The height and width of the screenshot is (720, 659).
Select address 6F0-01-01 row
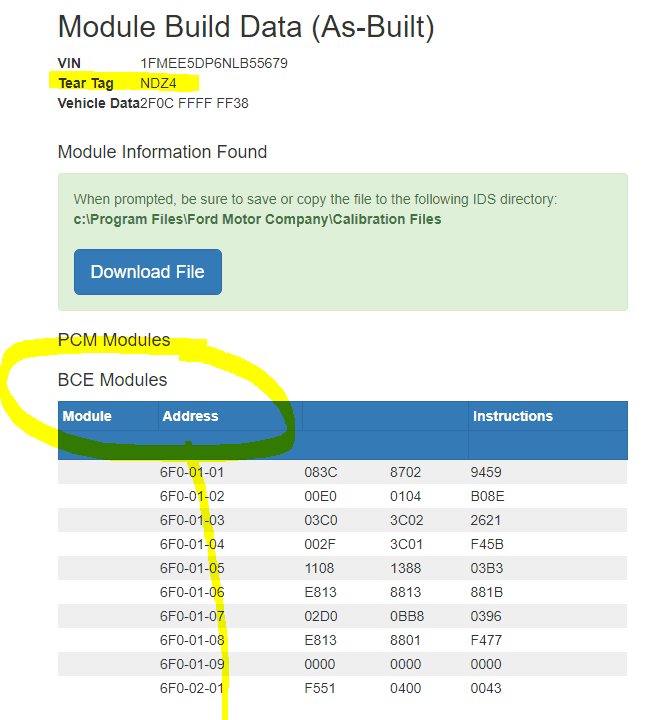click(343, 472)
